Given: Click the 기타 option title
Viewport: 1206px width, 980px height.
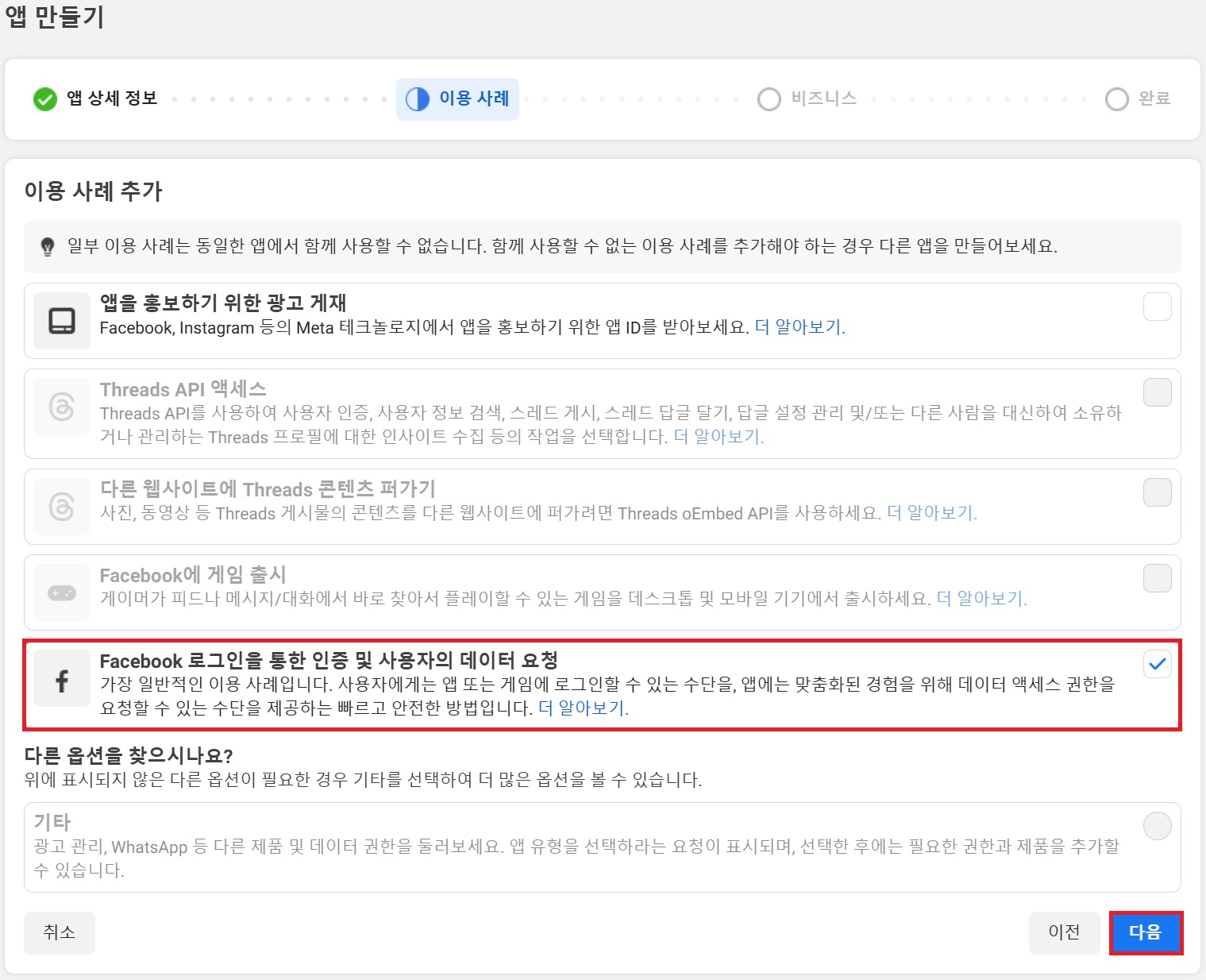Looking at the screenshot, I should pyautogui.click(x=52, y=822).
